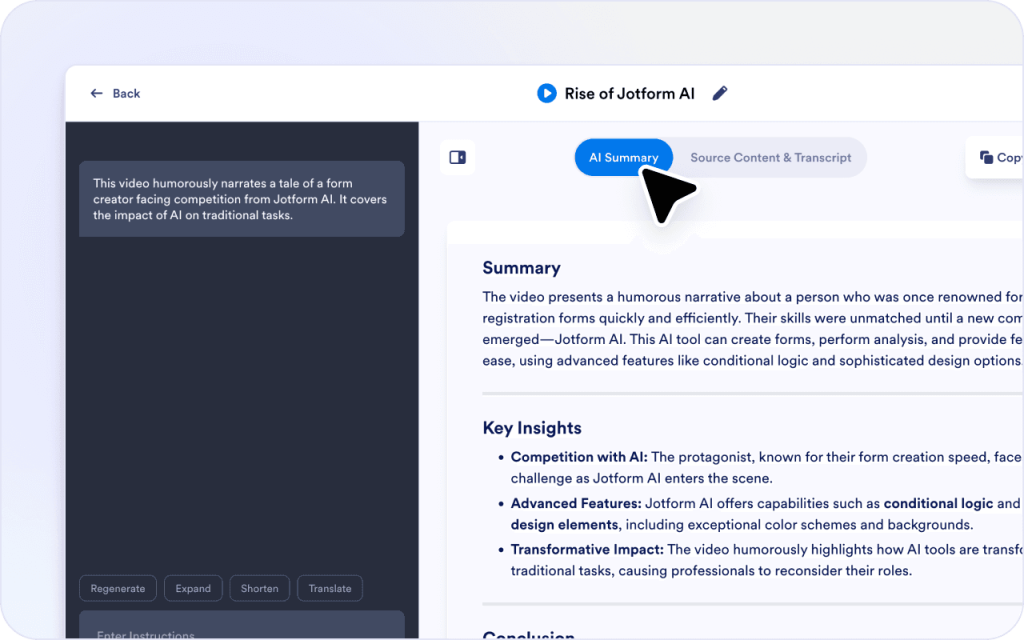The width and height of the screenshot is (1024, 640).
Task: Click the Summary heading
Action: click(x=521, y=268)
